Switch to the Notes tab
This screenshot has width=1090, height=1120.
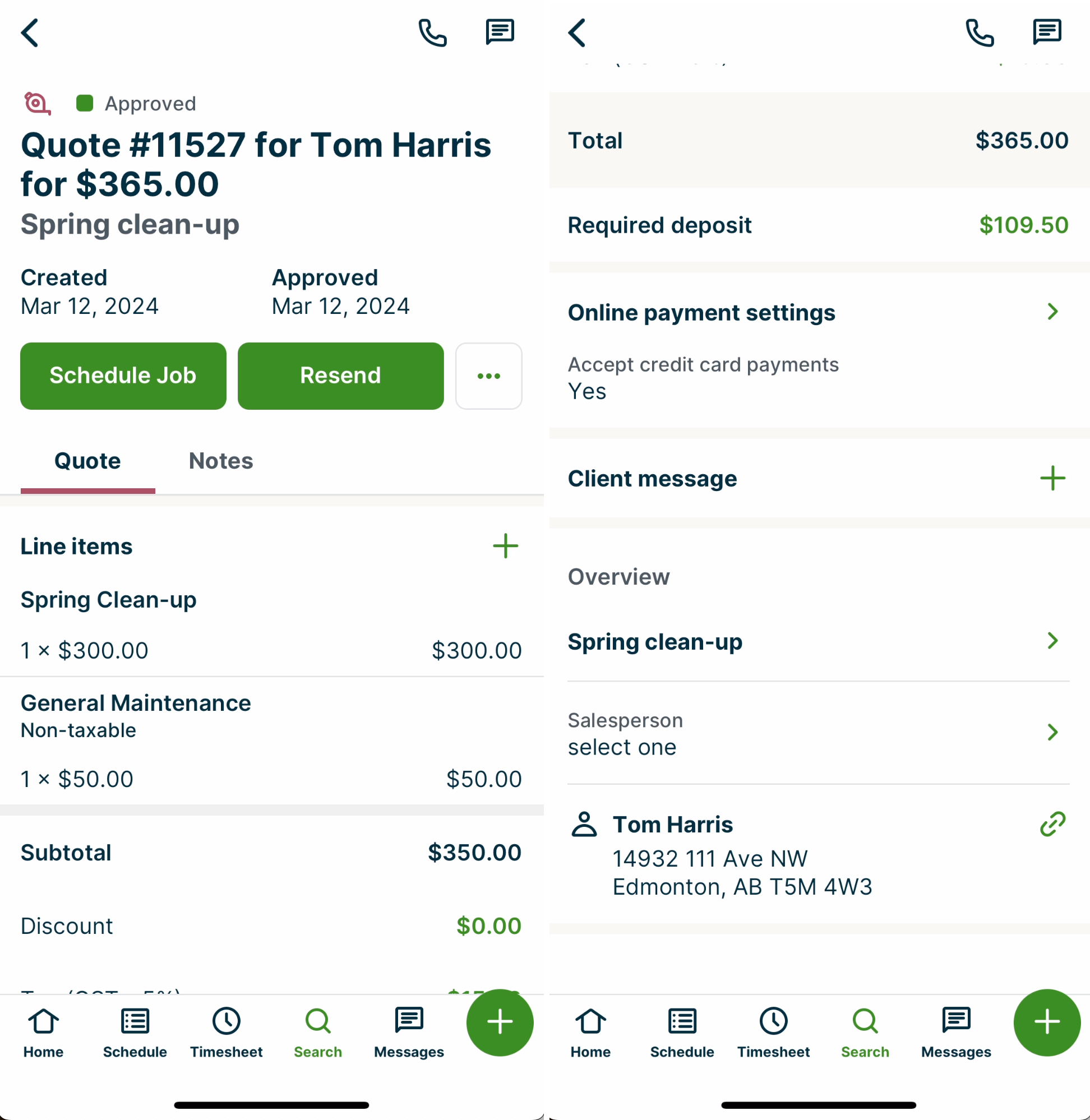coord(221,461)
